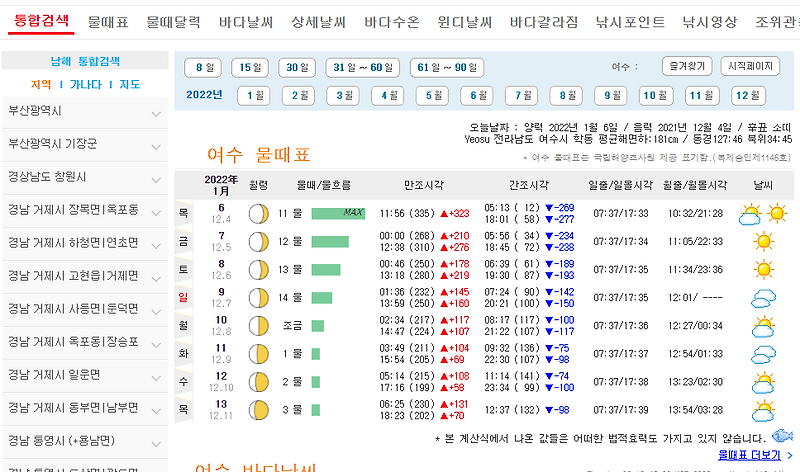The width and height of the screenshot is (800, 472).
Task: Click the sunny weather icon for January 7
Action: click(x=763, y=241)
